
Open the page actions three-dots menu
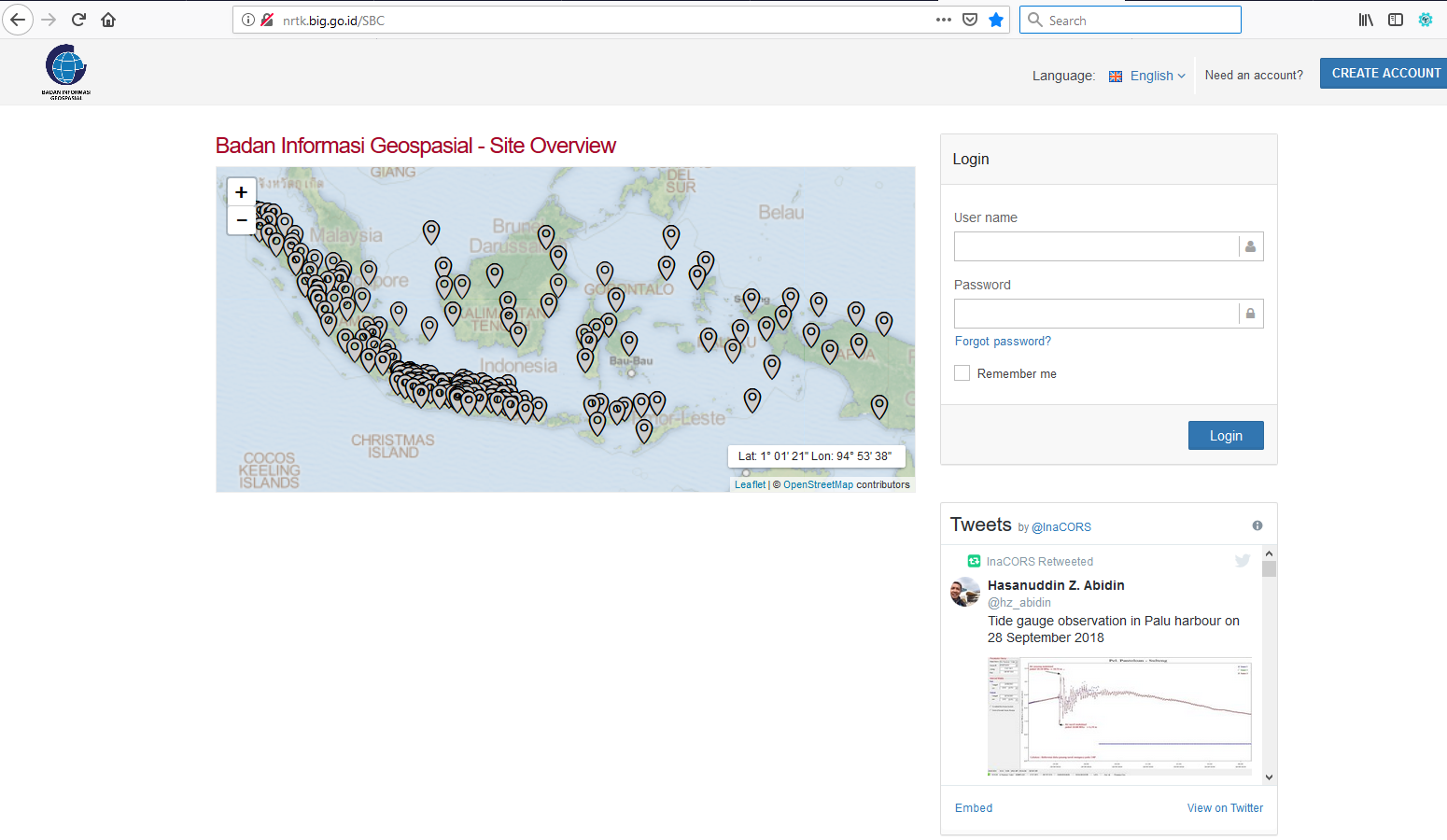[x=944, y=20]
